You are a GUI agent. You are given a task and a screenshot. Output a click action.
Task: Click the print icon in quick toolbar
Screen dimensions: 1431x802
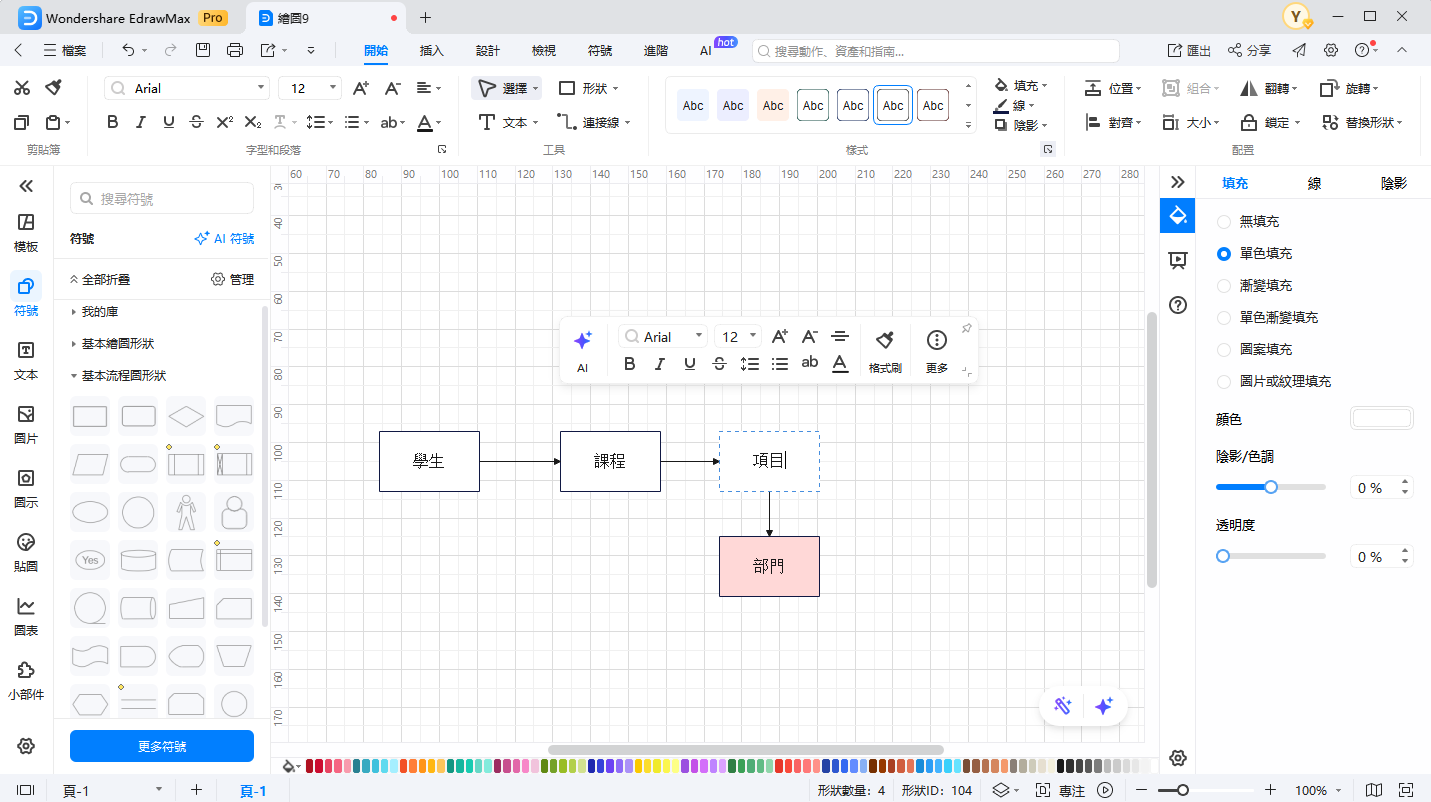pyautogui.click(x=235, y=50)
